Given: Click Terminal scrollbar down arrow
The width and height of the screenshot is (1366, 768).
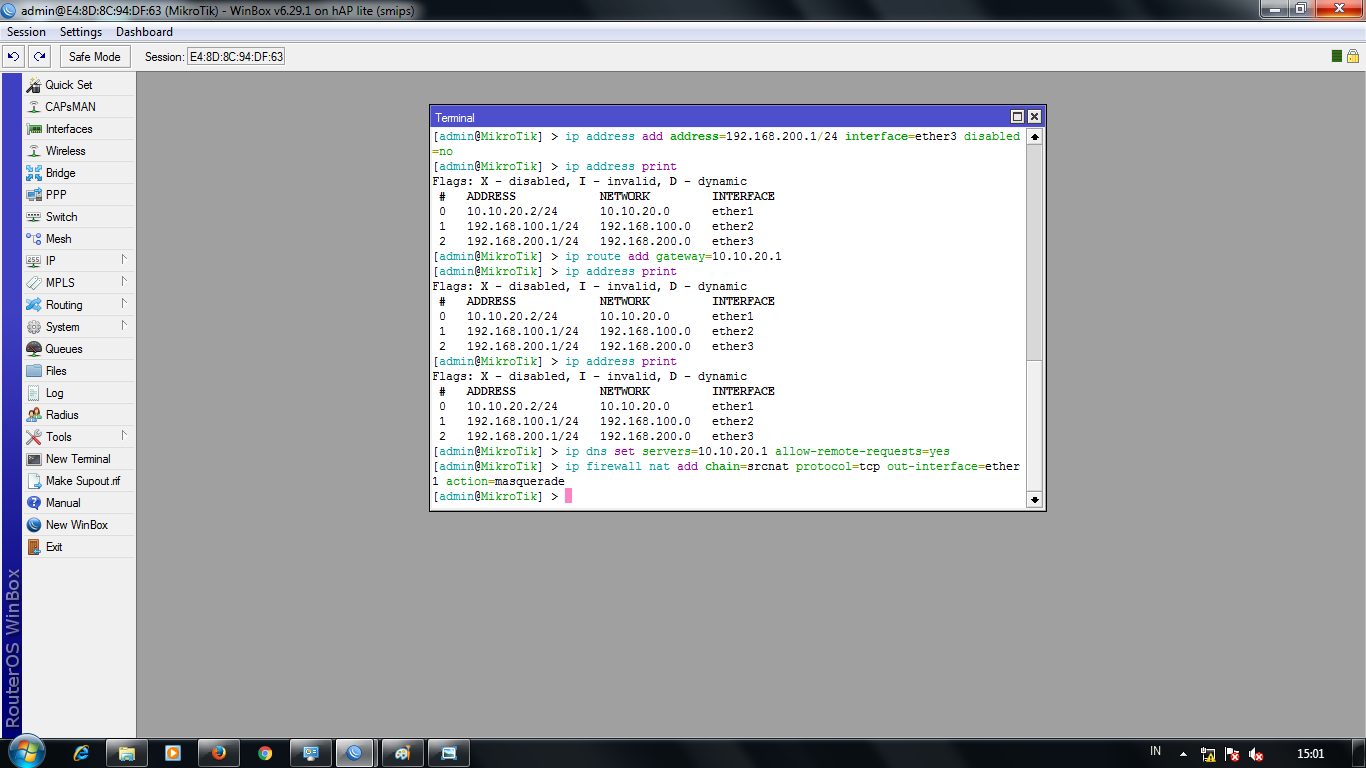Looking at the screenshot, I should coord(1034,499).
